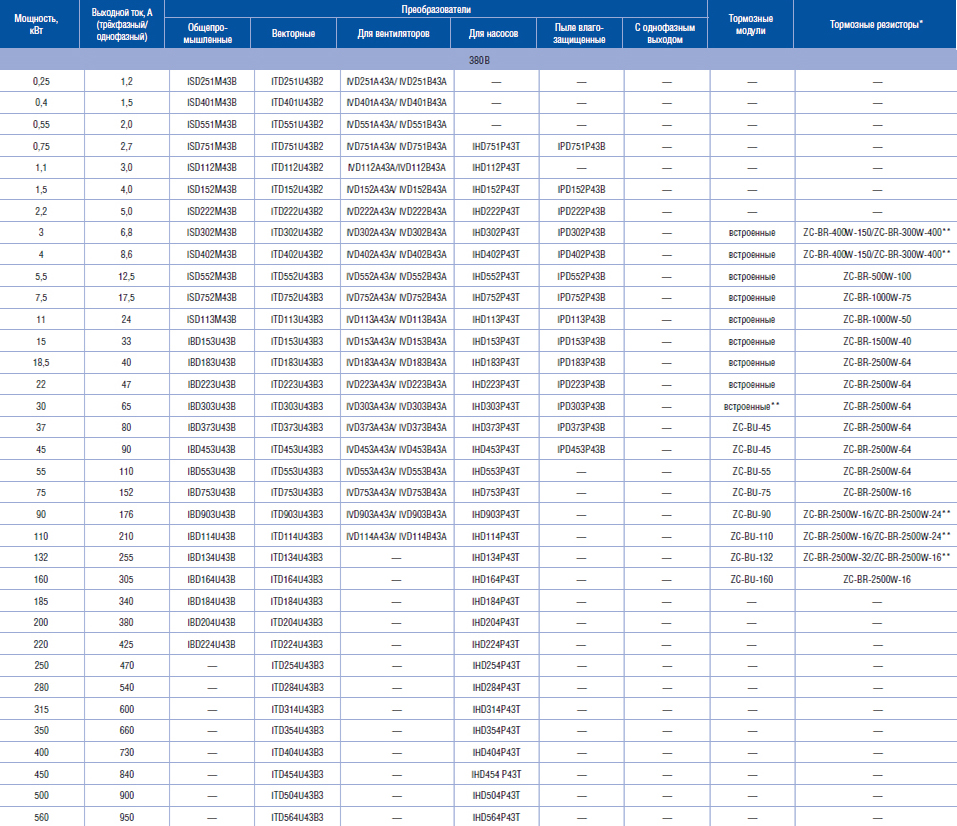Screen dimensions: 957x826
Task: Click cell ITD254U43B3
Action: point(297,665)
